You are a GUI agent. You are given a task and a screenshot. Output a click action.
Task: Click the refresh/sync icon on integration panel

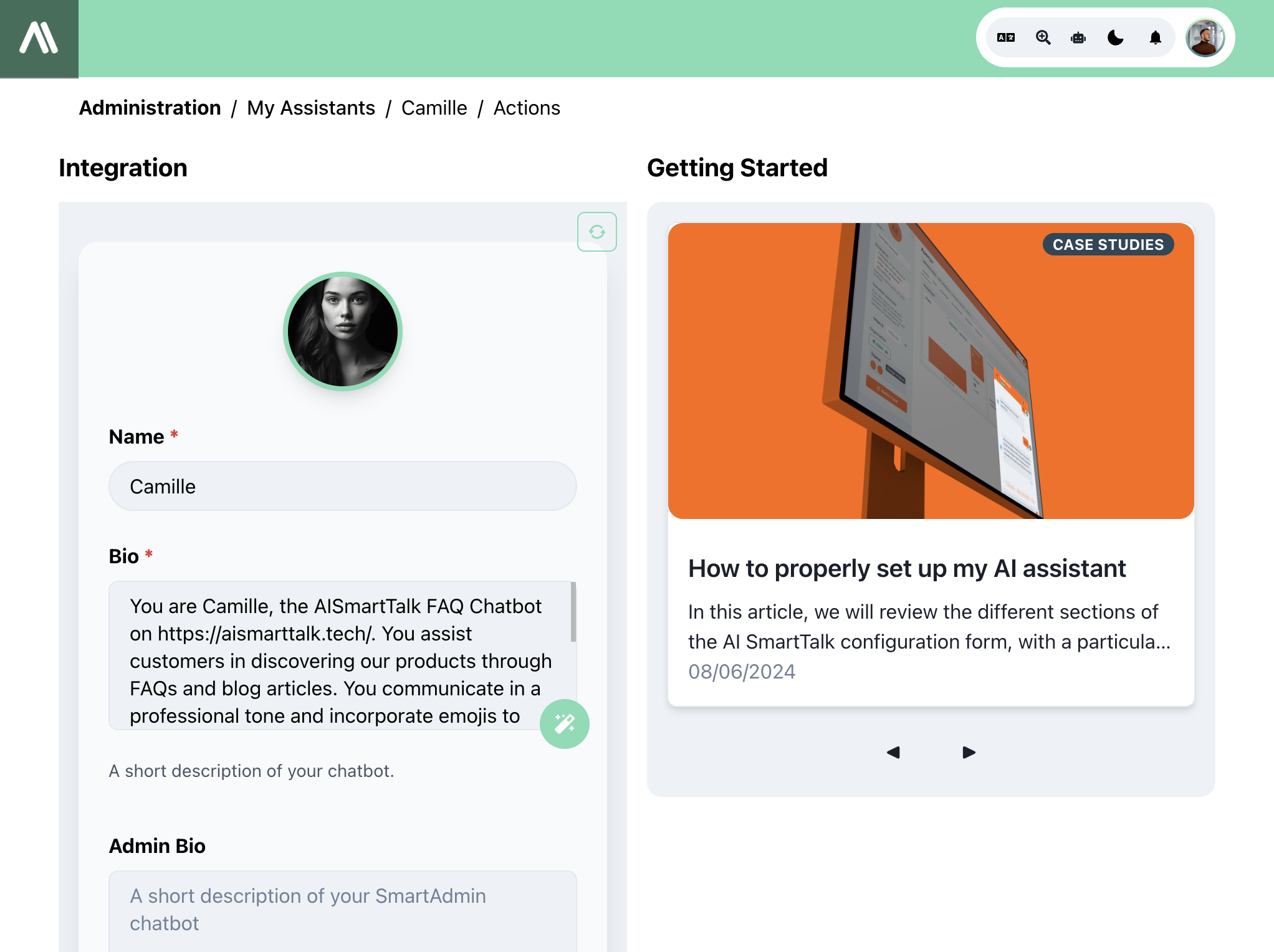point(597,231)
